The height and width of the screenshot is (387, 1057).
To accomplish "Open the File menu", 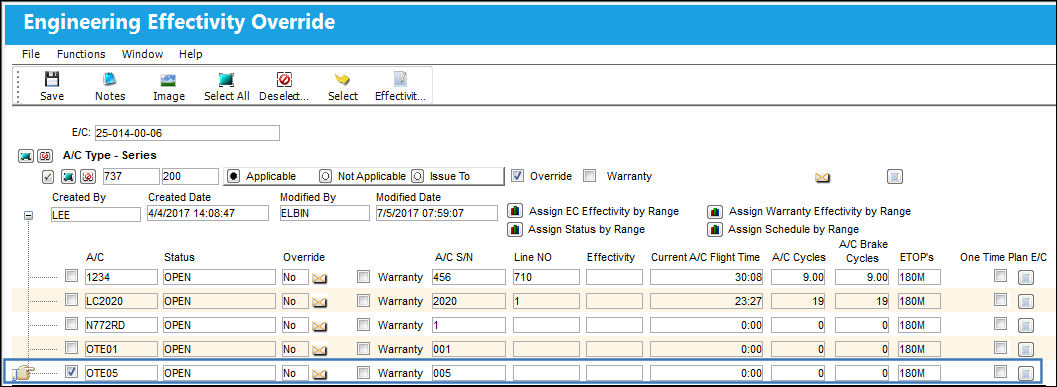I will tap(30, 54).
